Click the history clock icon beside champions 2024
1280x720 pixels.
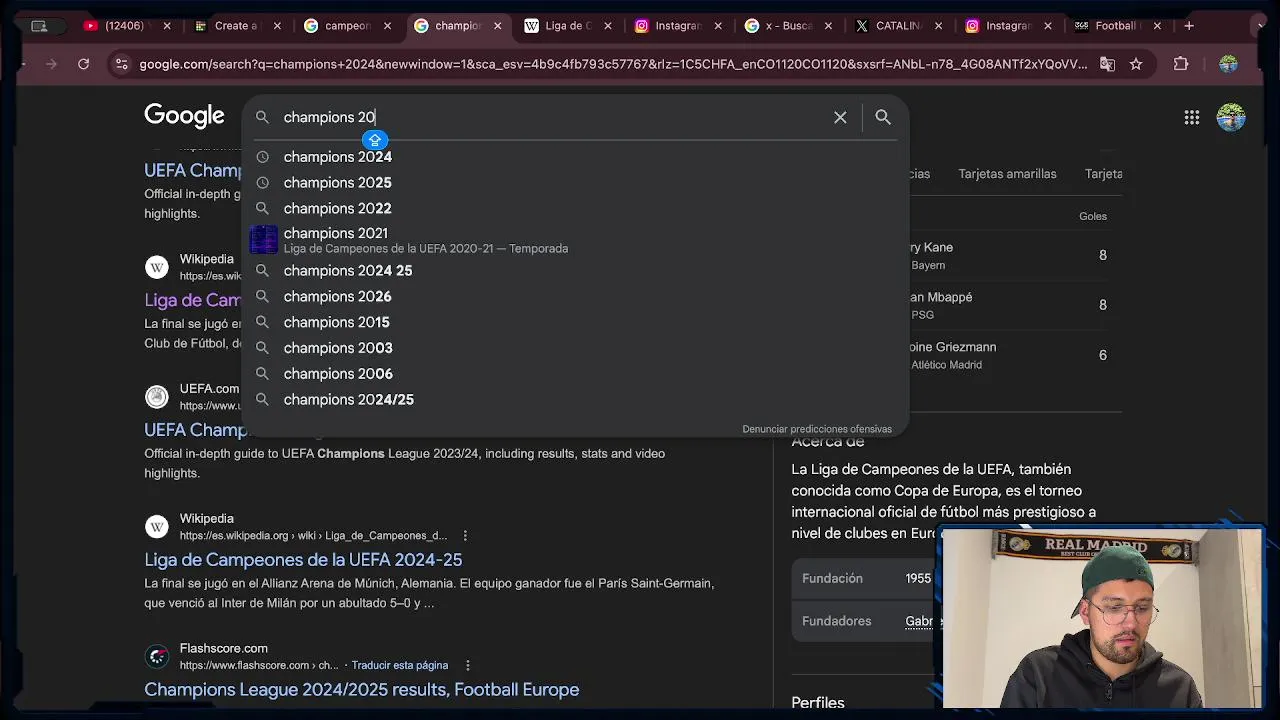coord(262,157)
